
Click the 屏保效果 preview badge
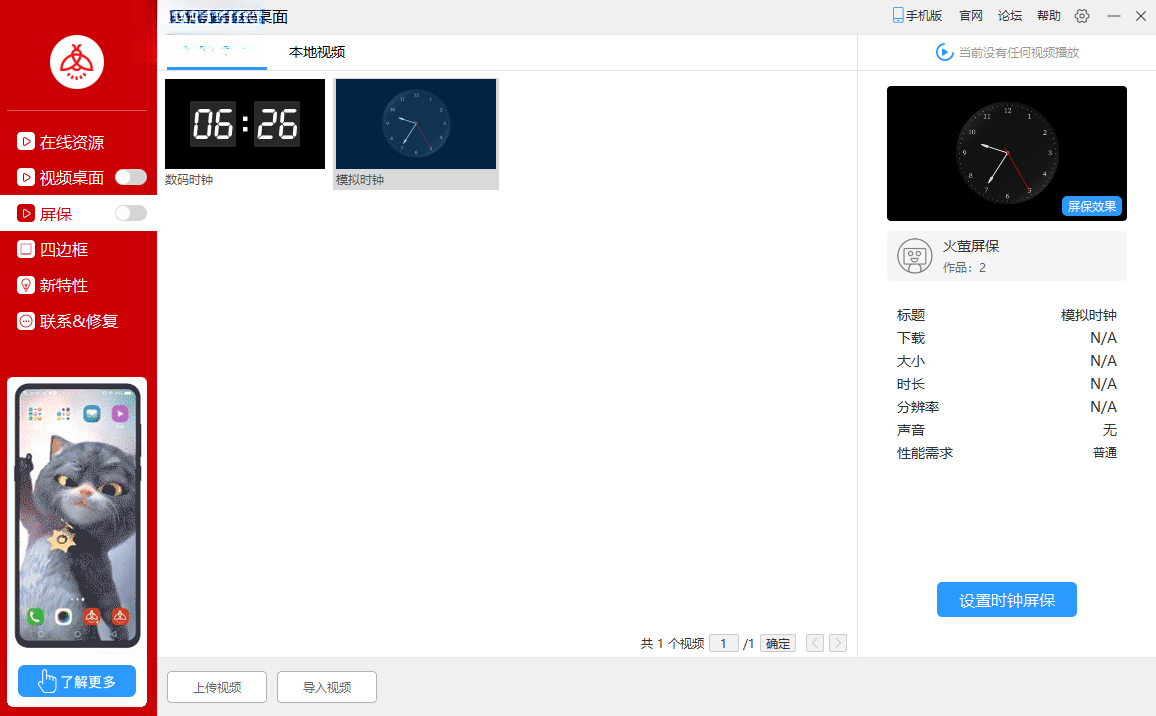pos(1092,206)
